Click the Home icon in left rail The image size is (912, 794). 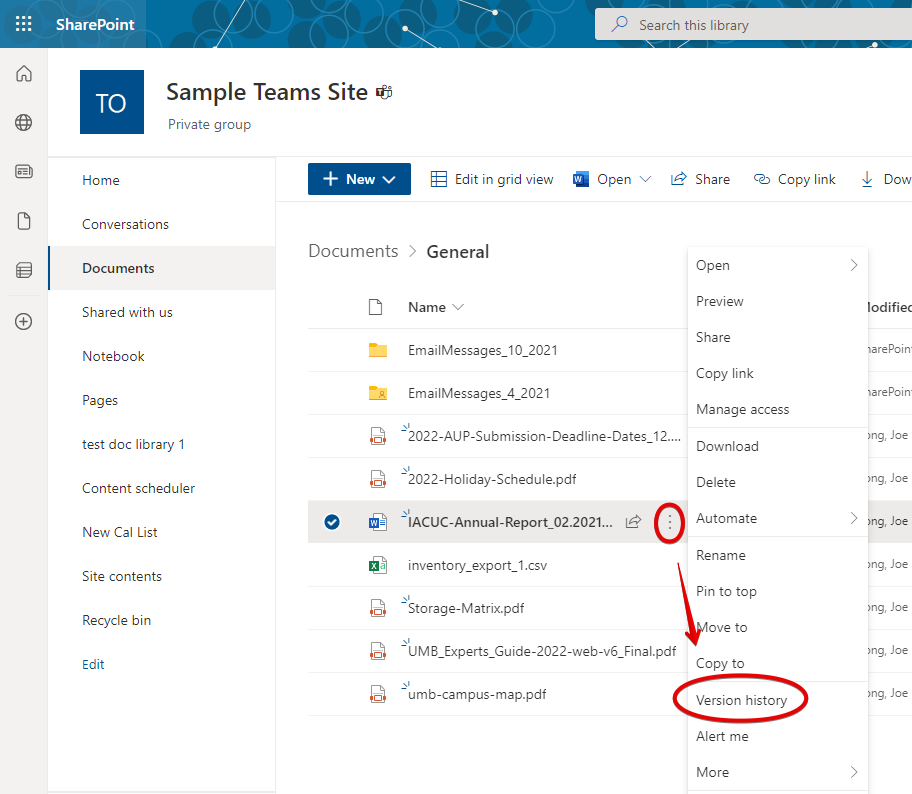[x=24, y=74]
